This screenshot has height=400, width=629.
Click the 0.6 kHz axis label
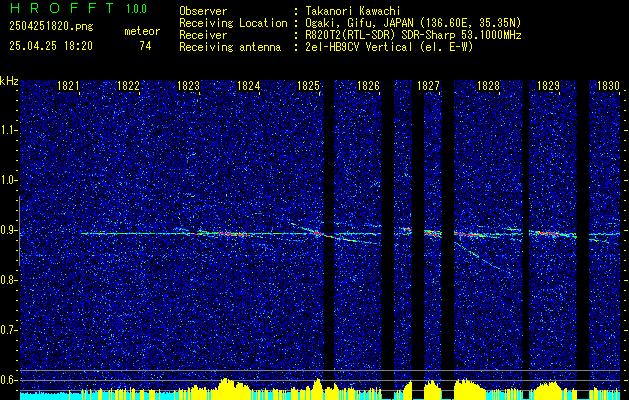[8, 380]
